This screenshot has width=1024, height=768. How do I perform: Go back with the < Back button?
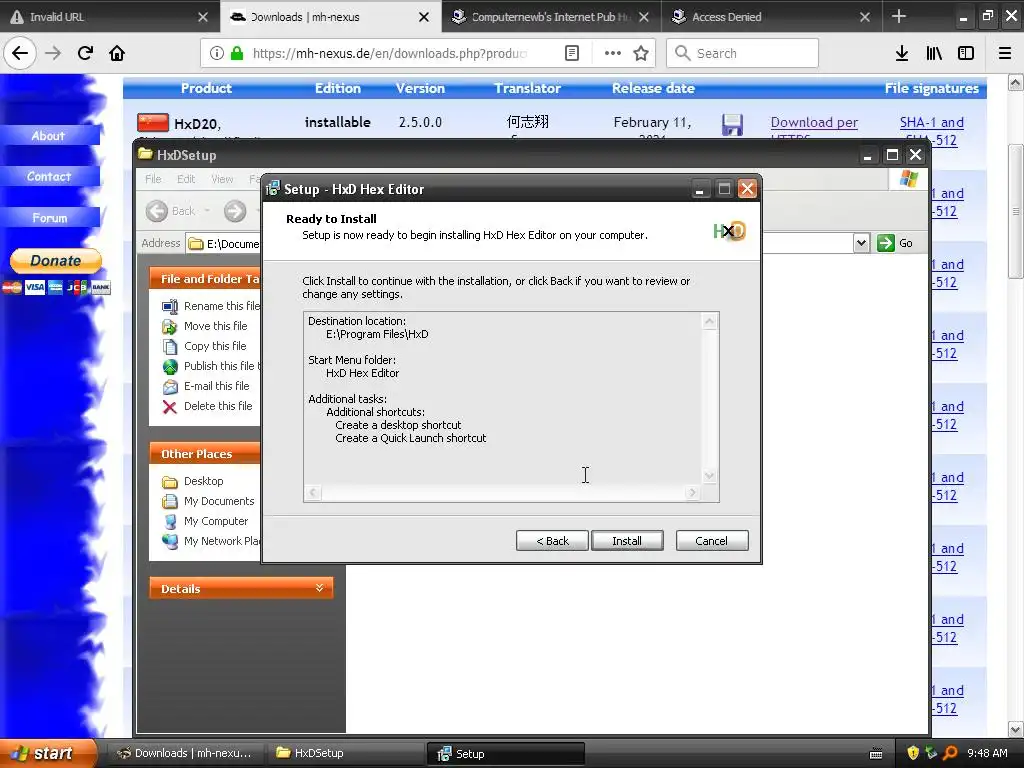click(x=552, y=541)
